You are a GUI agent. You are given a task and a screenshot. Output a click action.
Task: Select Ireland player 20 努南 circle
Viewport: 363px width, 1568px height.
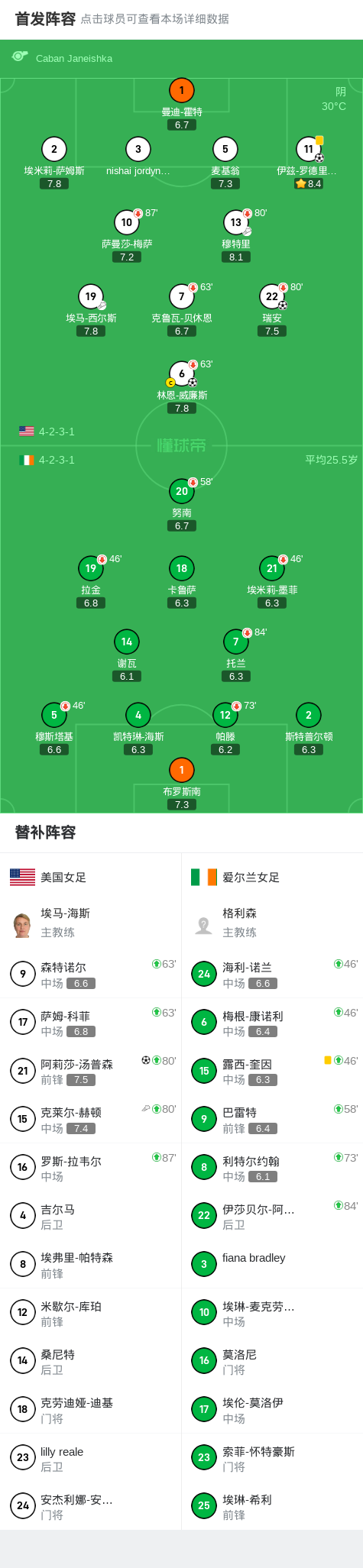181,491
